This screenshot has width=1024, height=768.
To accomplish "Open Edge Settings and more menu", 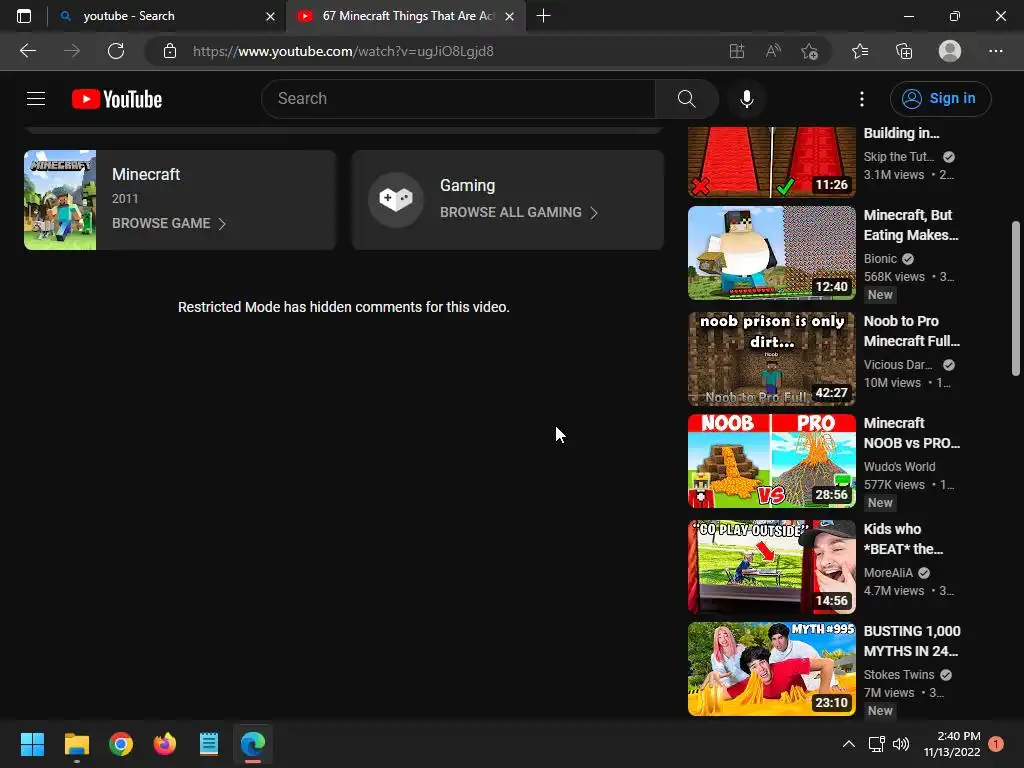I will click(x=995, y=51).
